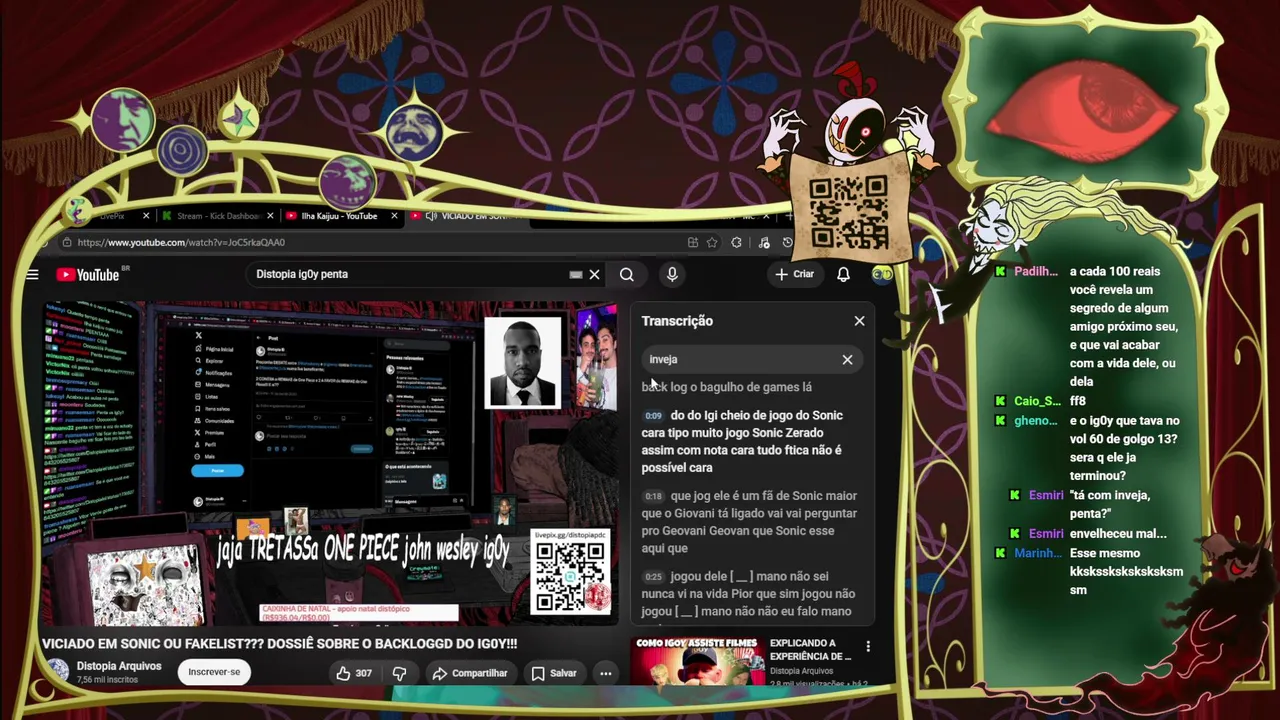
Task: Bookmark this page with the star icon
Action: 712,242
